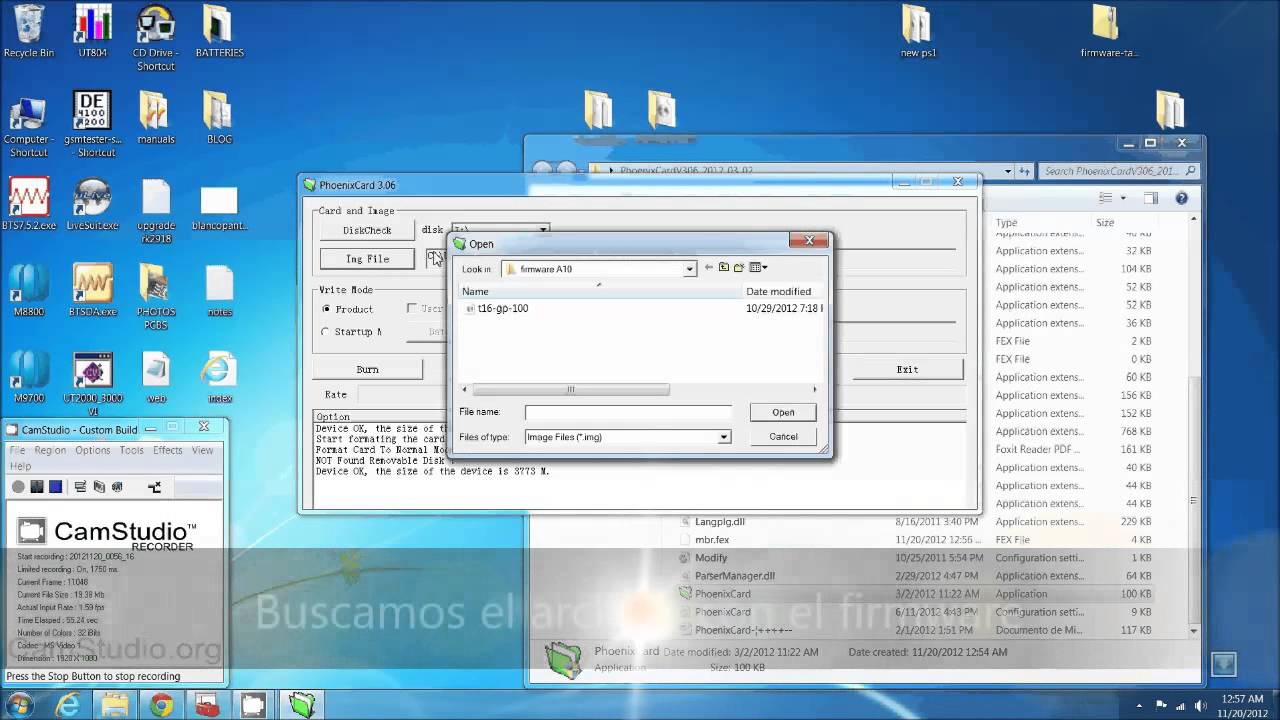Open the LiveSuit.exe desktop icon
The width and height of the screenshot is (1280, 720).
(92, 203)
